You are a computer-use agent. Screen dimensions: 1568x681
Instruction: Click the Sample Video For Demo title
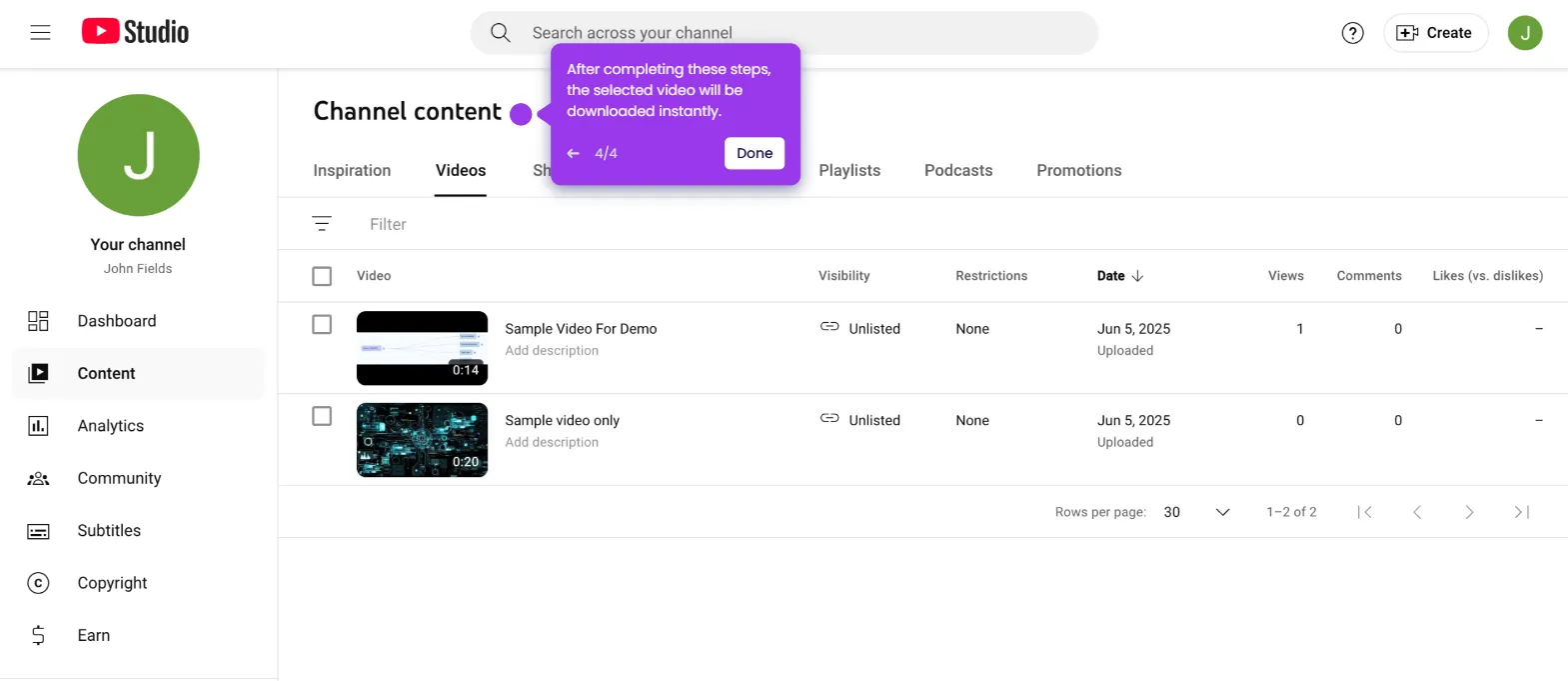(581, 329)
